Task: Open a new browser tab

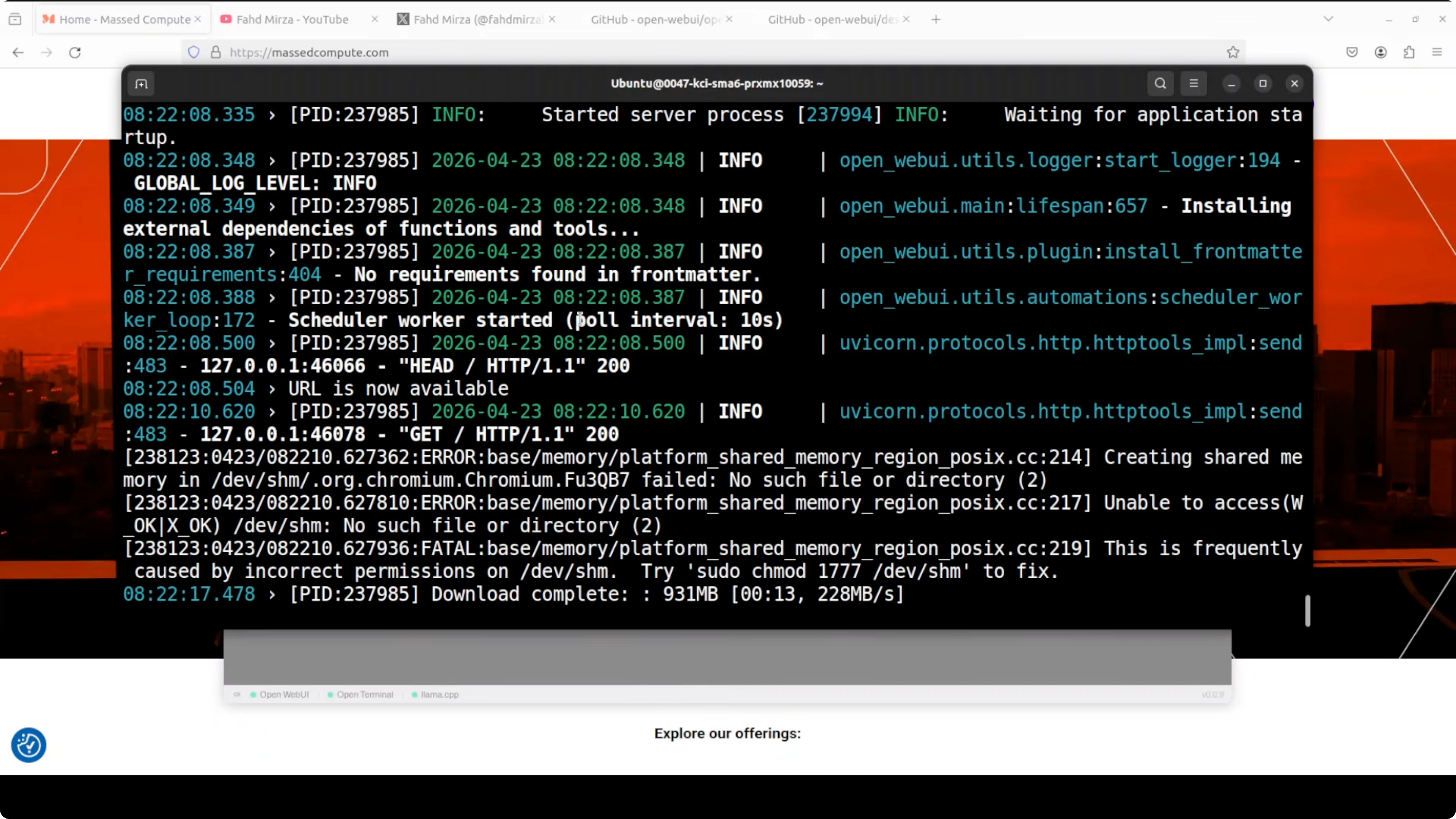Action: [x=936, y=19]
